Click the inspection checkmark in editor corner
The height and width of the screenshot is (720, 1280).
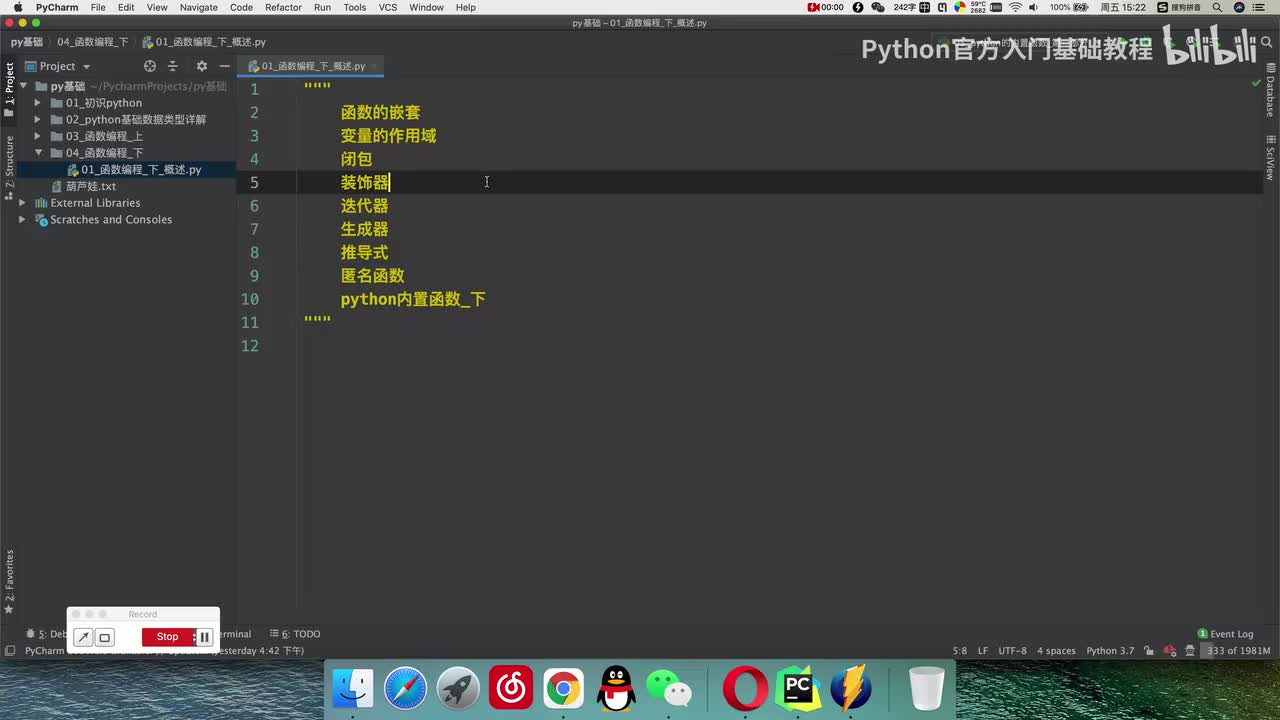click(x=1257, y=83)
